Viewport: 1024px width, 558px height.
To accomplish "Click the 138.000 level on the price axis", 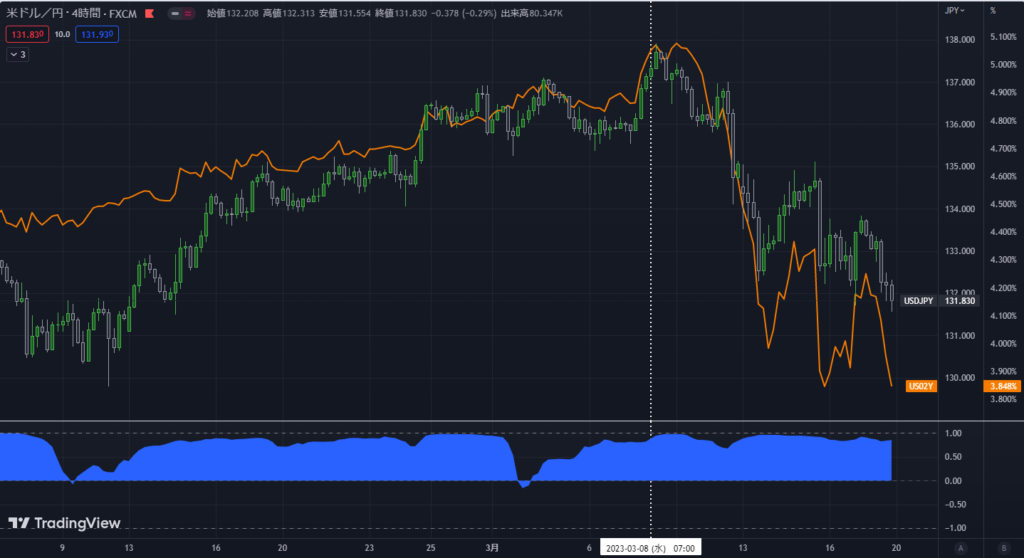I will [959, 39].
